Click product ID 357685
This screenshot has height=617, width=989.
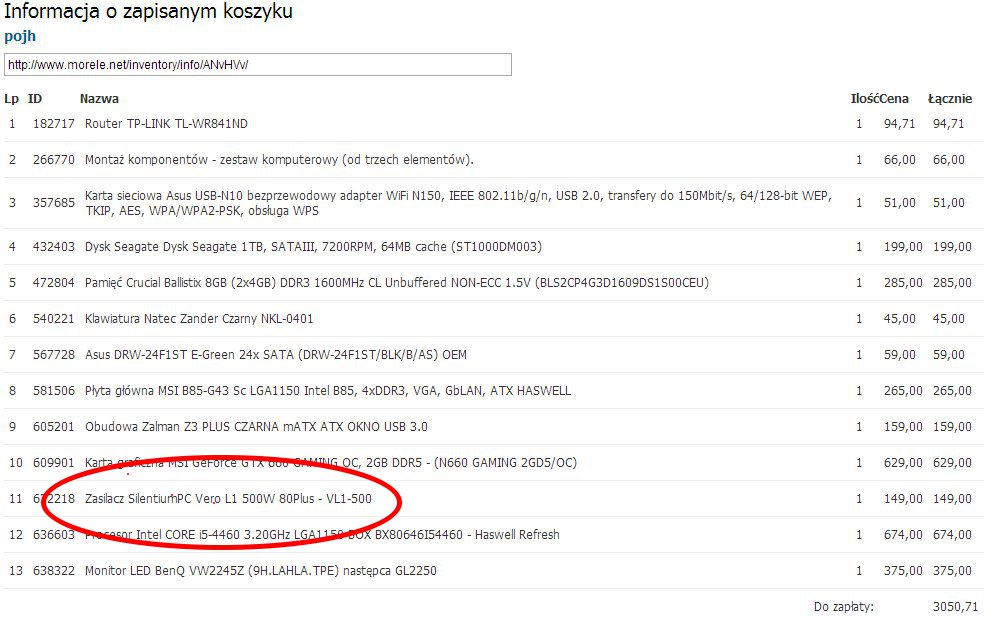coord(54,203)
